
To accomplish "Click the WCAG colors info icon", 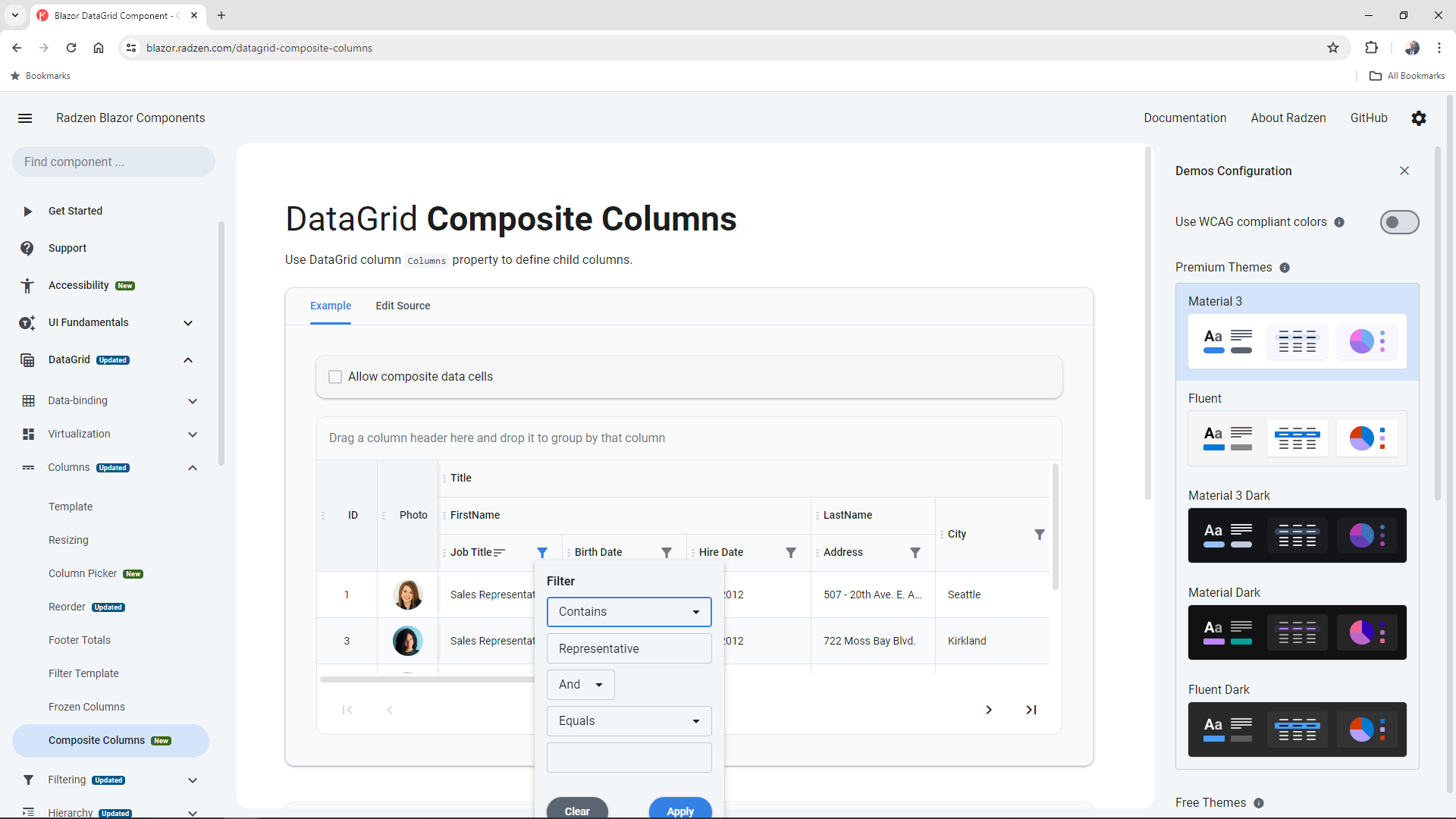I will (x=1339, y=222).
